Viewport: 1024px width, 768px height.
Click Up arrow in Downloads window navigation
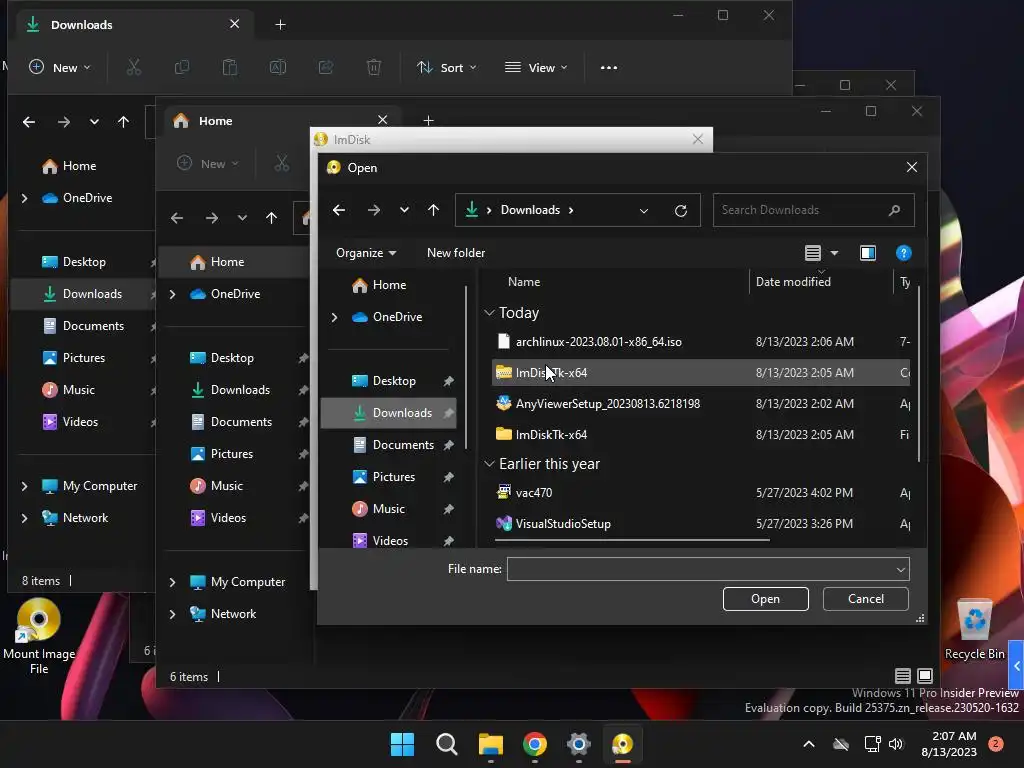[x=123, y=122]
